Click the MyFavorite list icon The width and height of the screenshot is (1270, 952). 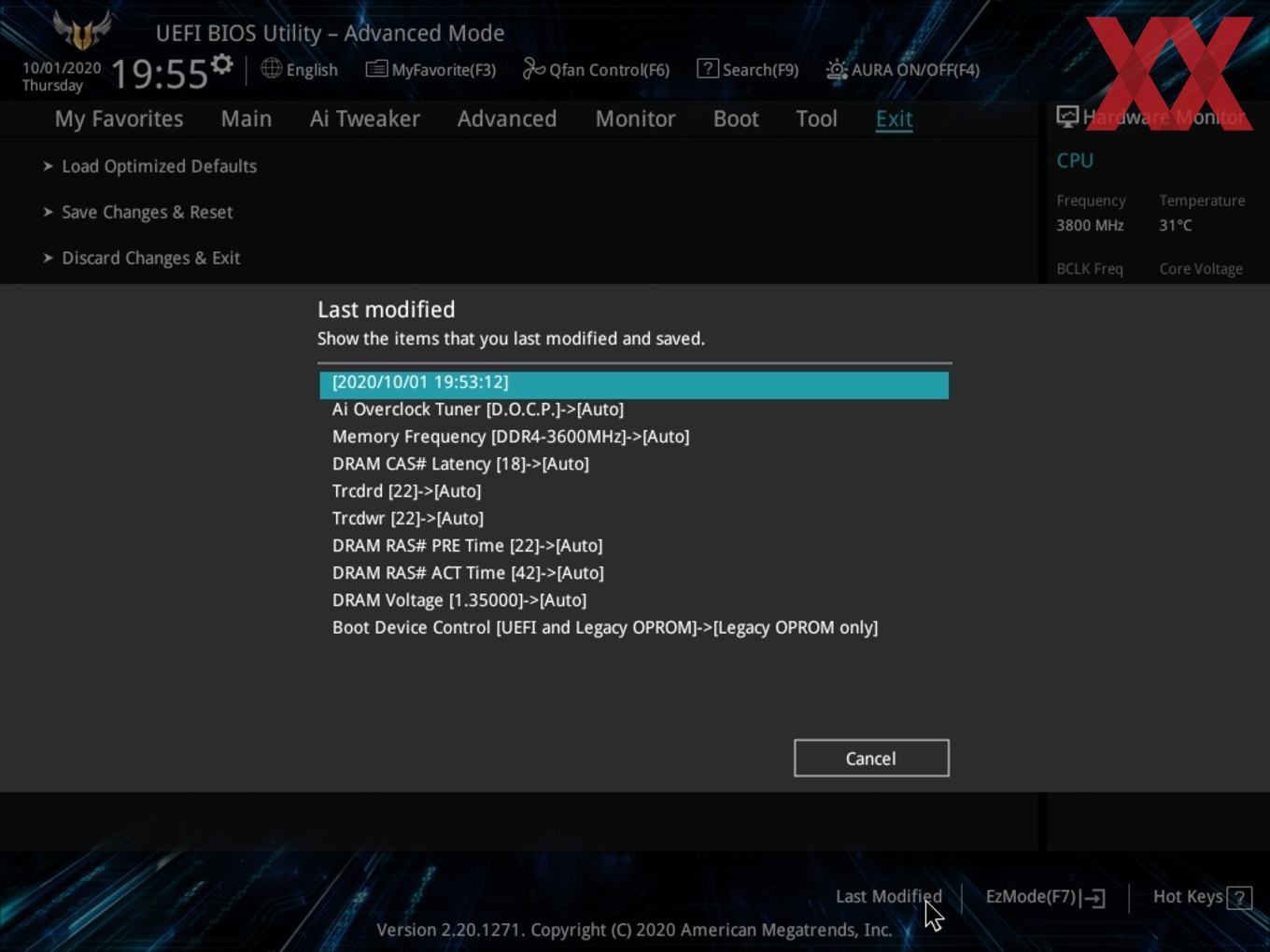click(x=376, y=69)
